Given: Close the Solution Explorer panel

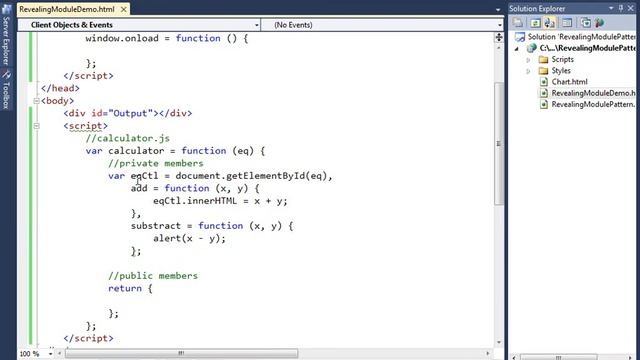Looking at the screenshot, I should (631, 8).
